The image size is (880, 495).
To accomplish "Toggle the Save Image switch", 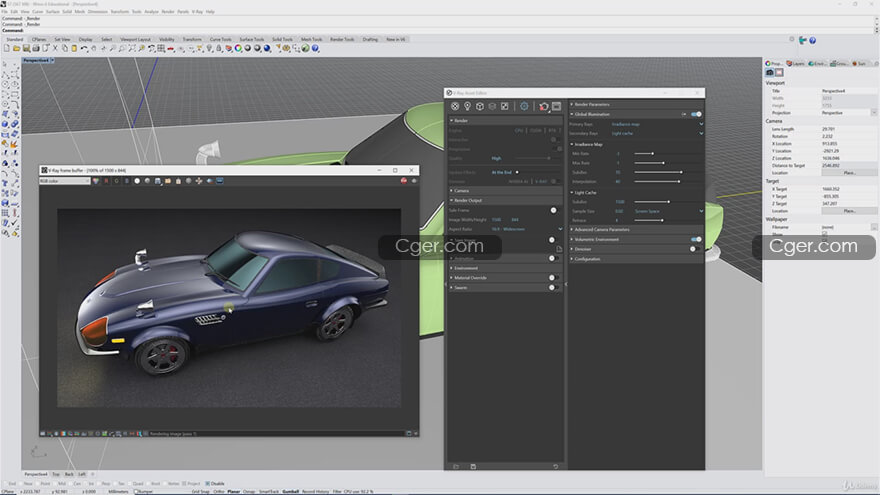I will (554, 240).
